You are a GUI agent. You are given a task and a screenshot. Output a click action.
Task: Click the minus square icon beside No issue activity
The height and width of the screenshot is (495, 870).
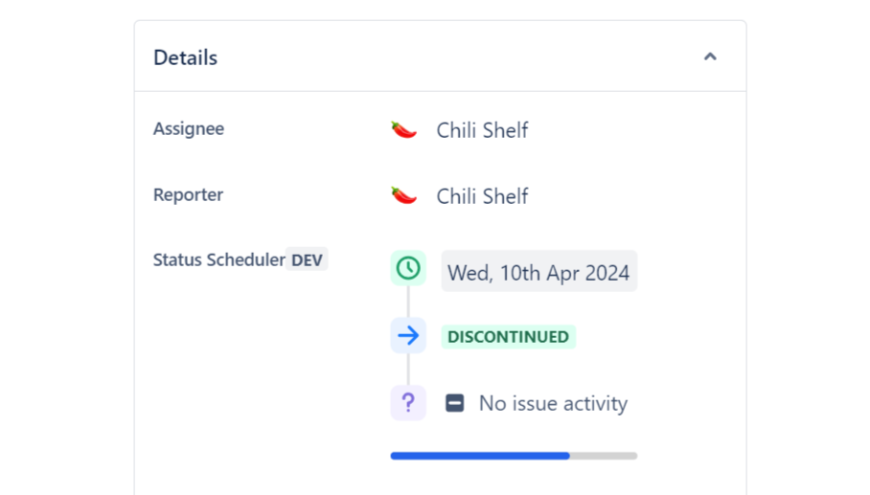click(x=455, y=404)
